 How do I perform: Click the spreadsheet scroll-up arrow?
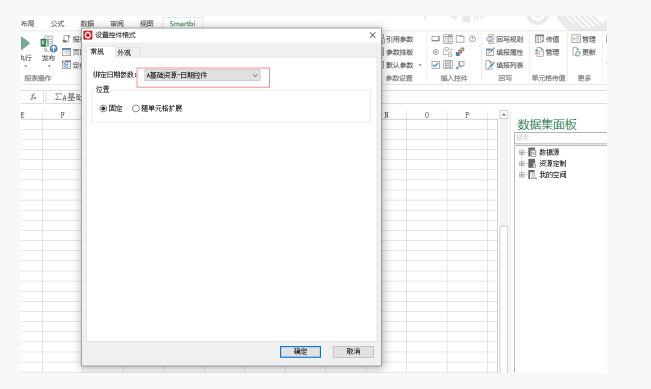[x=504, y=115]
